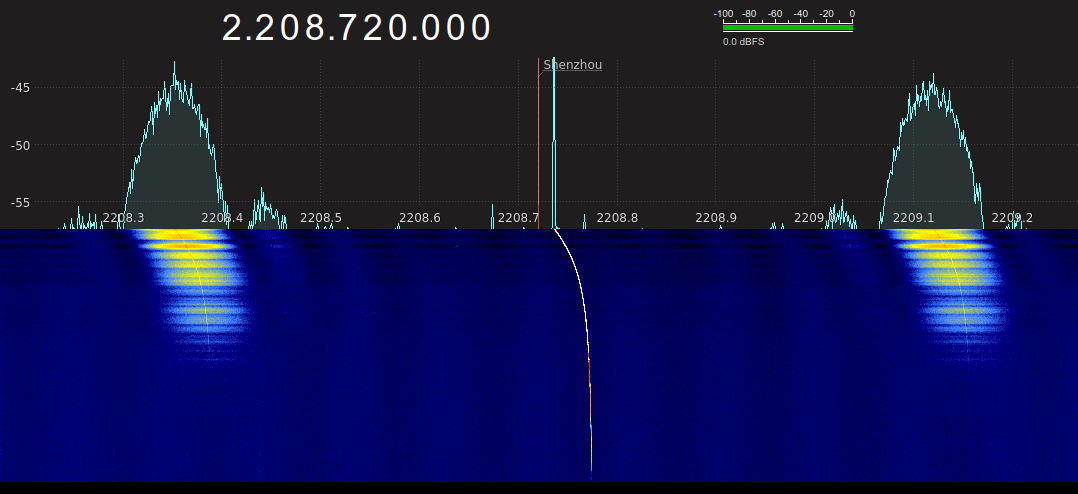Click the 2208.9 frequency axis label
Image resolution: width=1078 pixels, height=494 pixels.
(716, 217)
